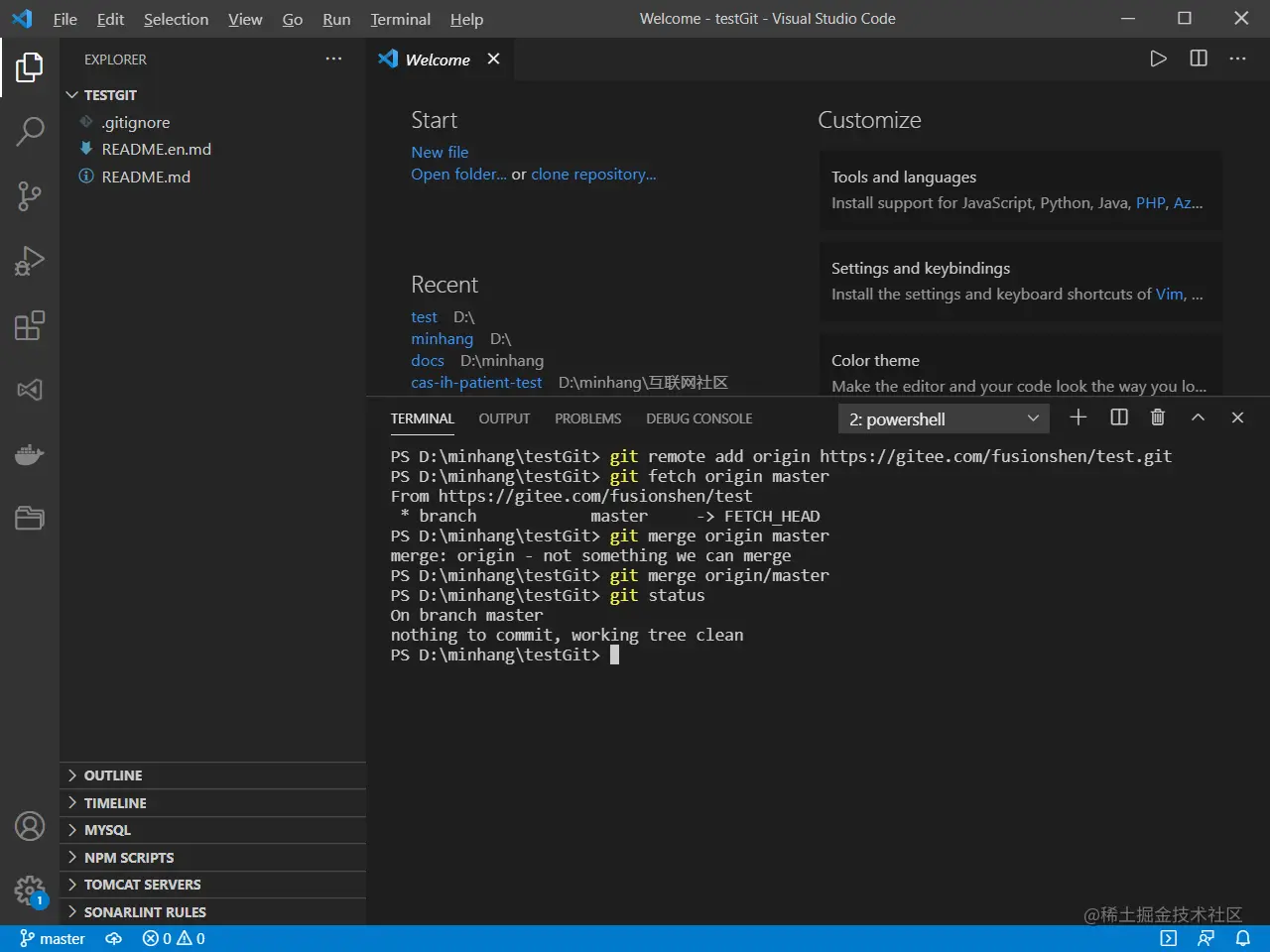The height and width of the screenshot is (952, 1270).
Task: Maximize the panel size with up chevron
Action: (x=1198, y=417)
